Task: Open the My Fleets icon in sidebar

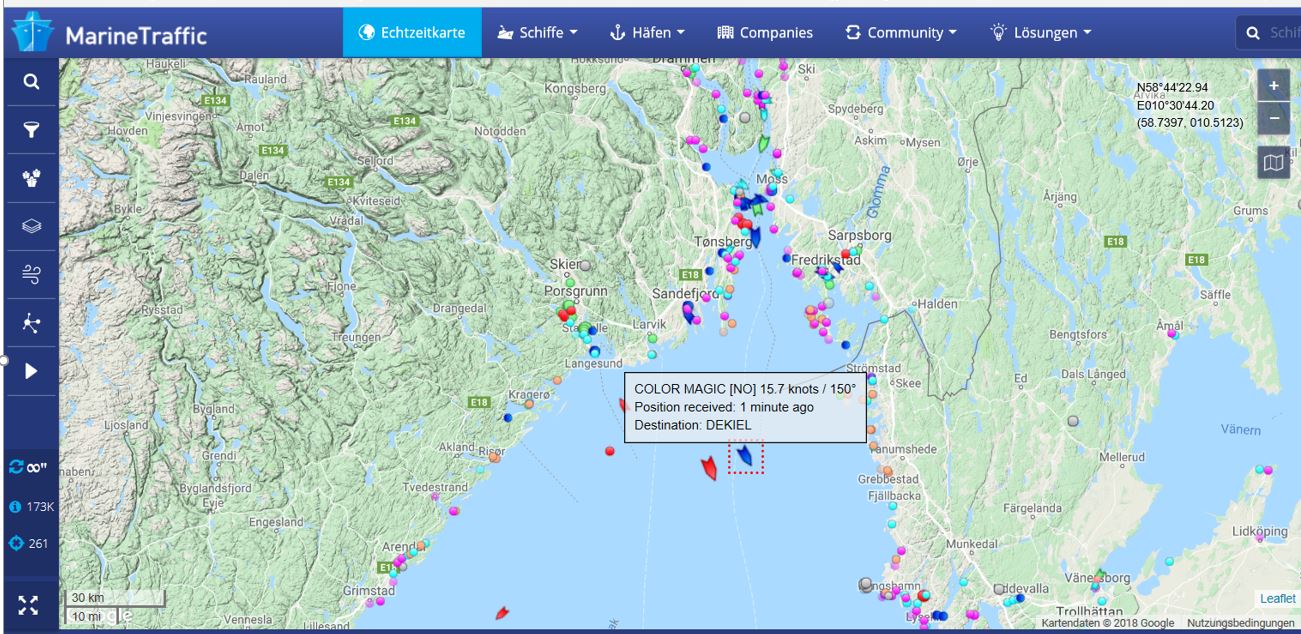Action: [31, 178]
